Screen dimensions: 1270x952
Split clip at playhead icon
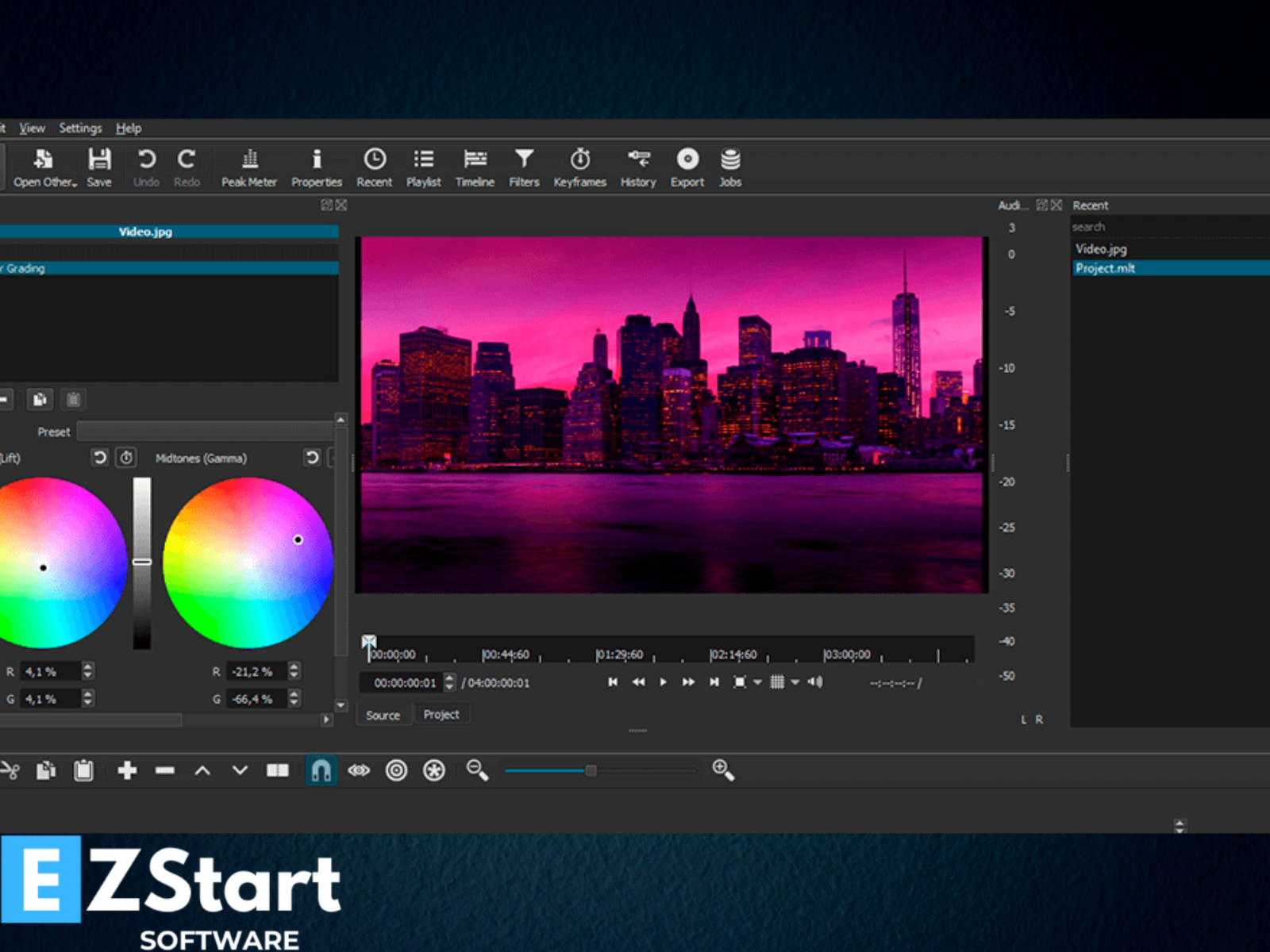(278, 770)
